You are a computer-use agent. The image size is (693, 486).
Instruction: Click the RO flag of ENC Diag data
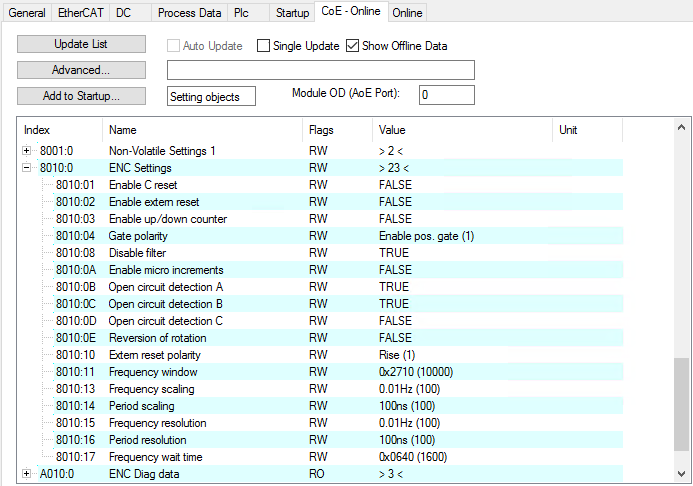pos(317,474)
